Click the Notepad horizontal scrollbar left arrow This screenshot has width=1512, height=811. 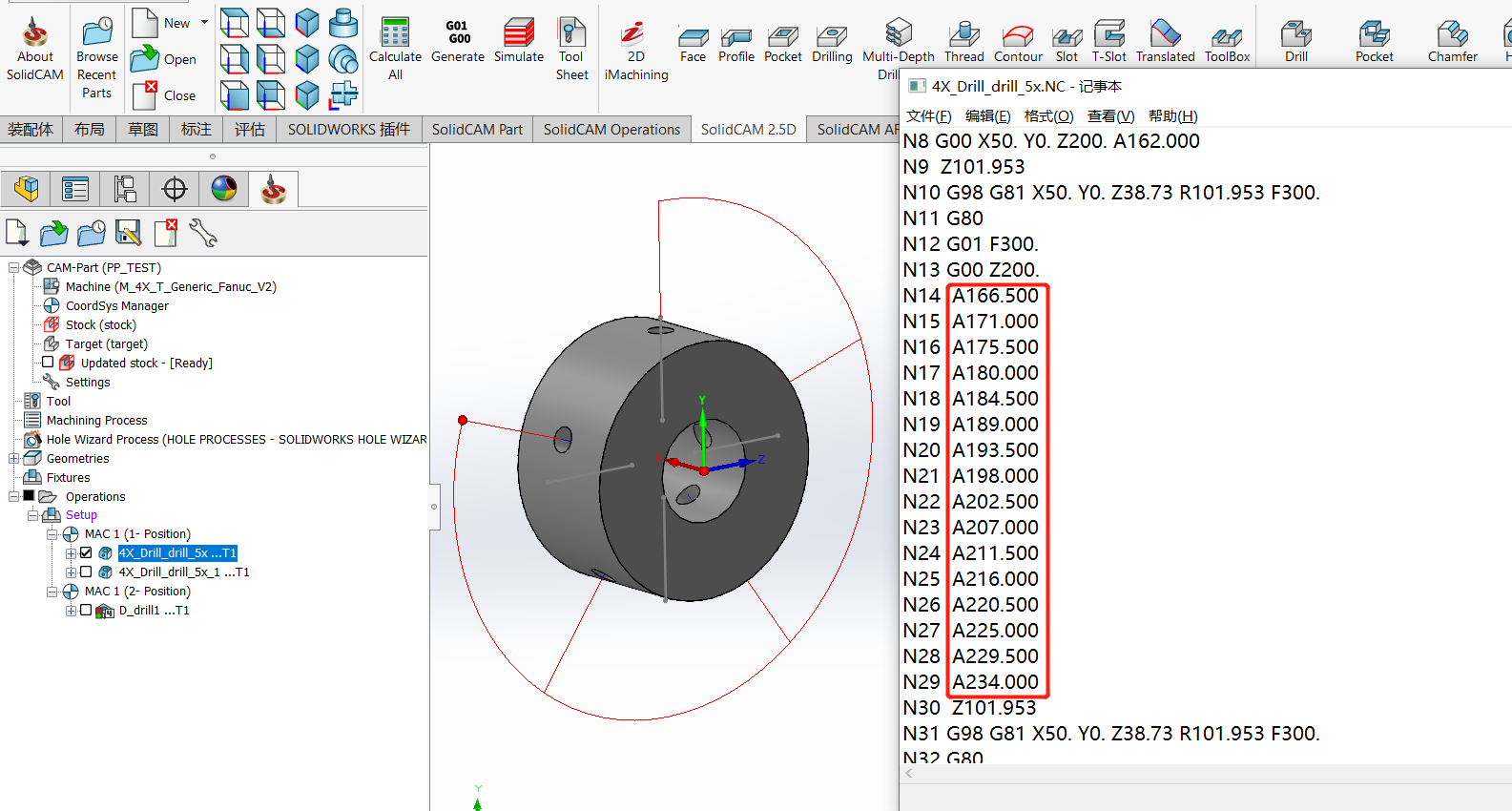coord(909,774)
